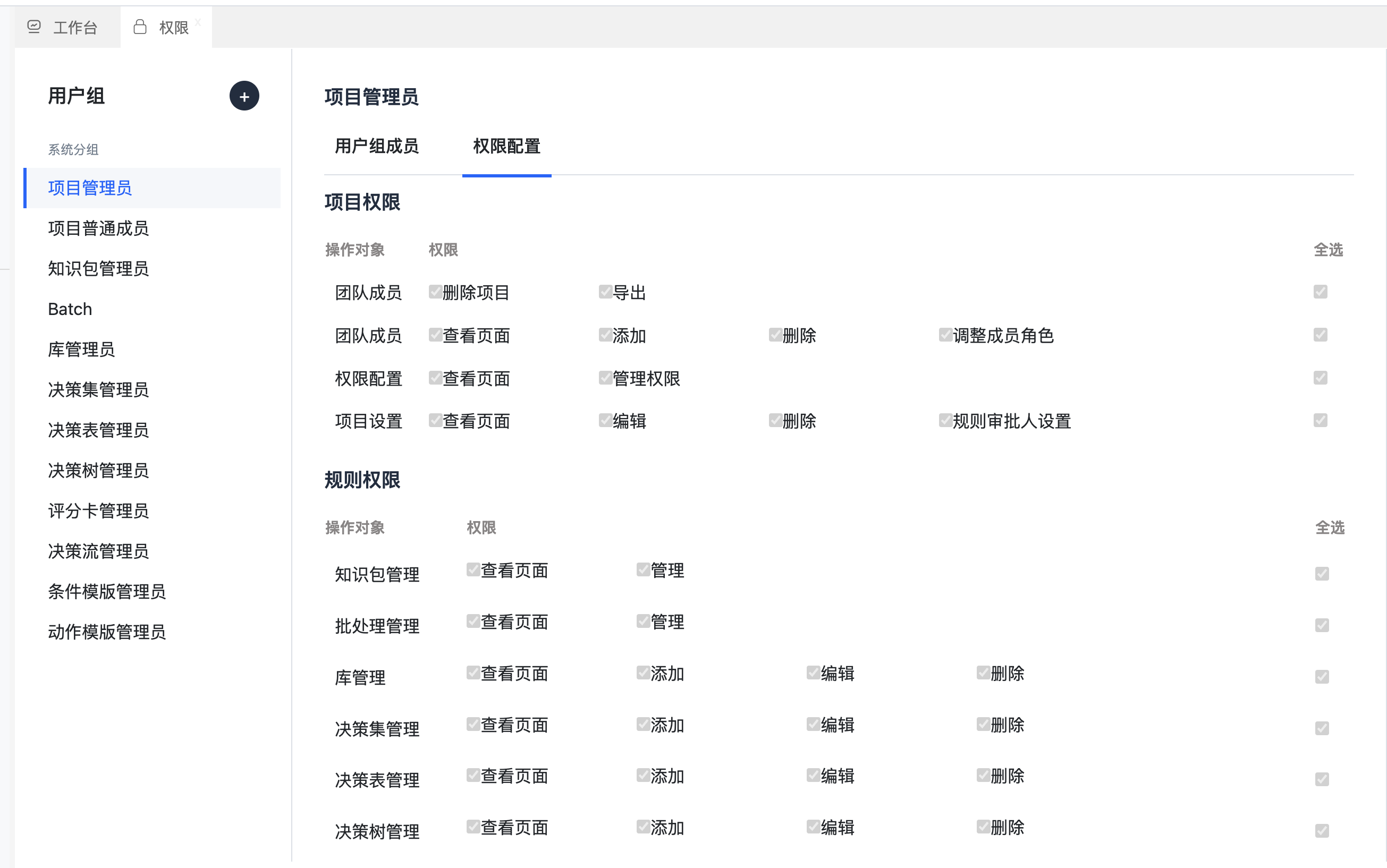
Task: Toggle 编辑 checkbox in 库管理 row
Action: tap(813, 673)
